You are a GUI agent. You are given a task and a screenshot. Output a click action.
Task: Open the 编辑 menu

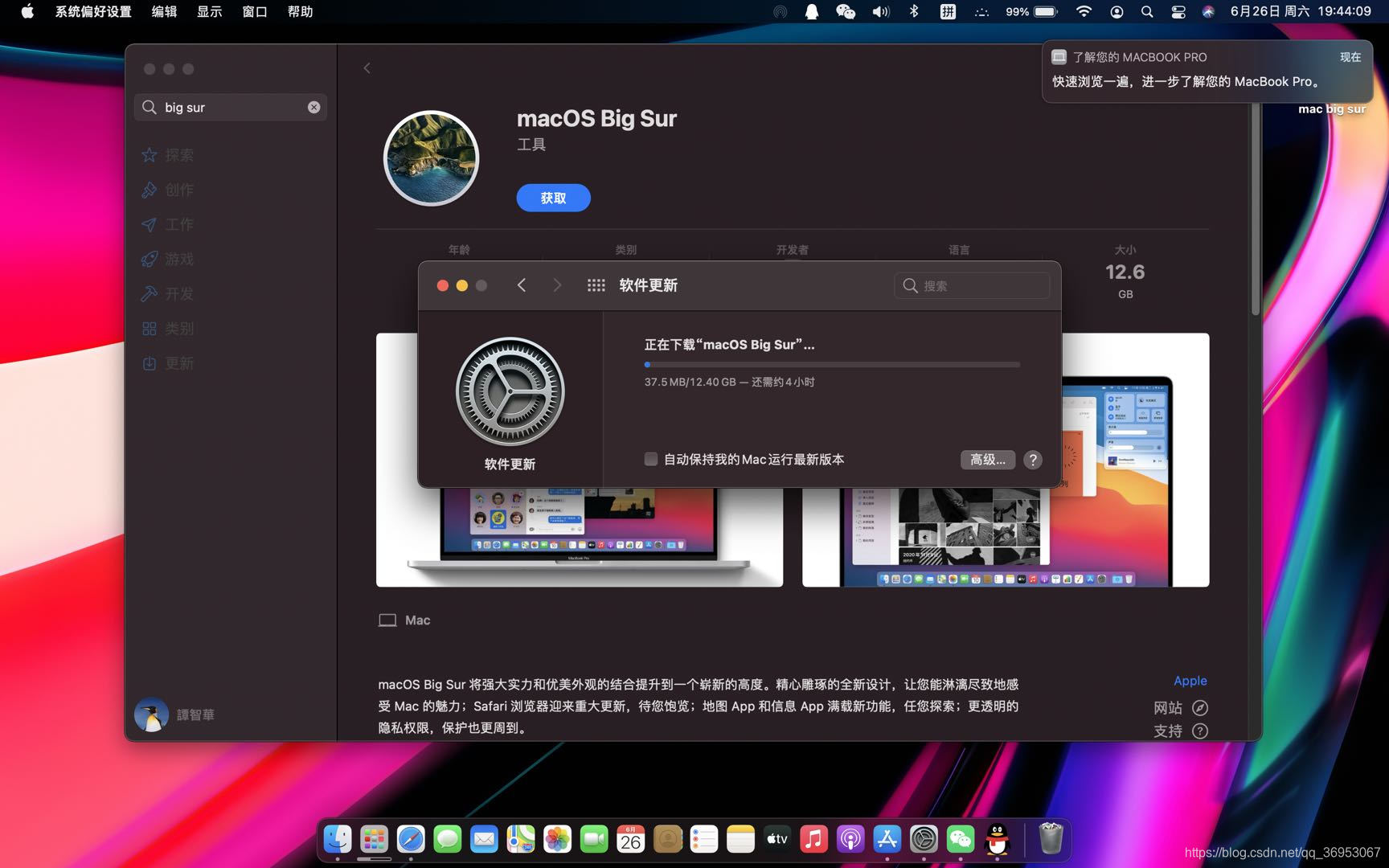164,11
